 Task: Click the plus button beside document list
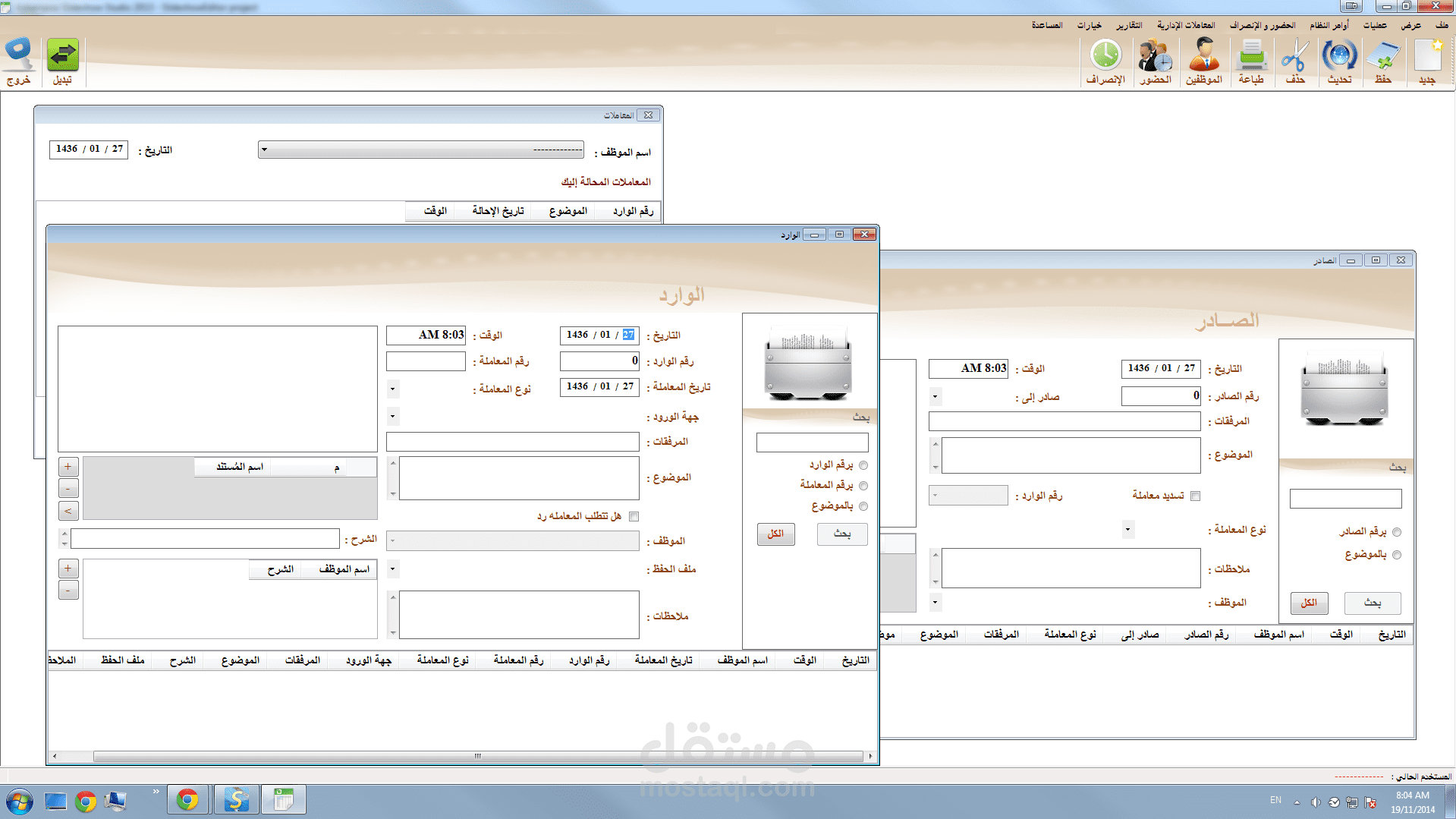(68, 467)
